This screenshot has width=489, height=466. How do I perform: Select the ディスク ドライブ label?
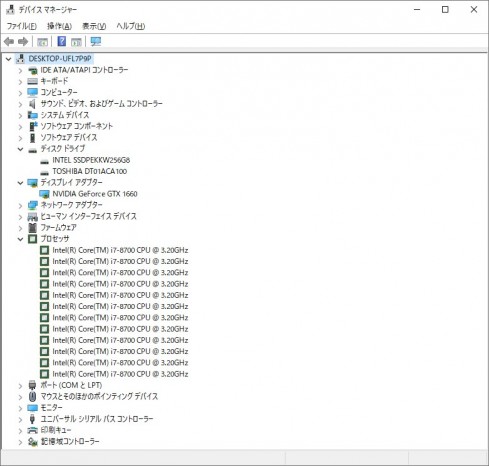63,149
